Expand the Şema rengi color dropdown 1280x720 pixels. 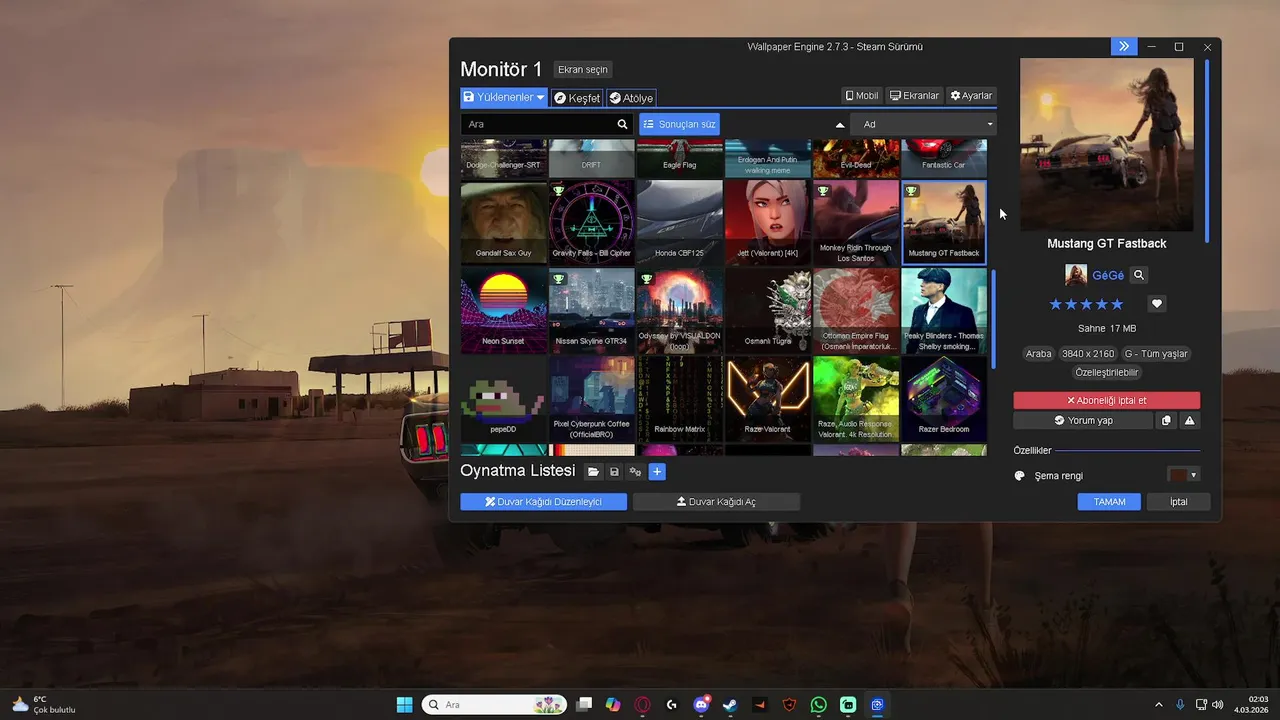click(x=1193, y=475)
